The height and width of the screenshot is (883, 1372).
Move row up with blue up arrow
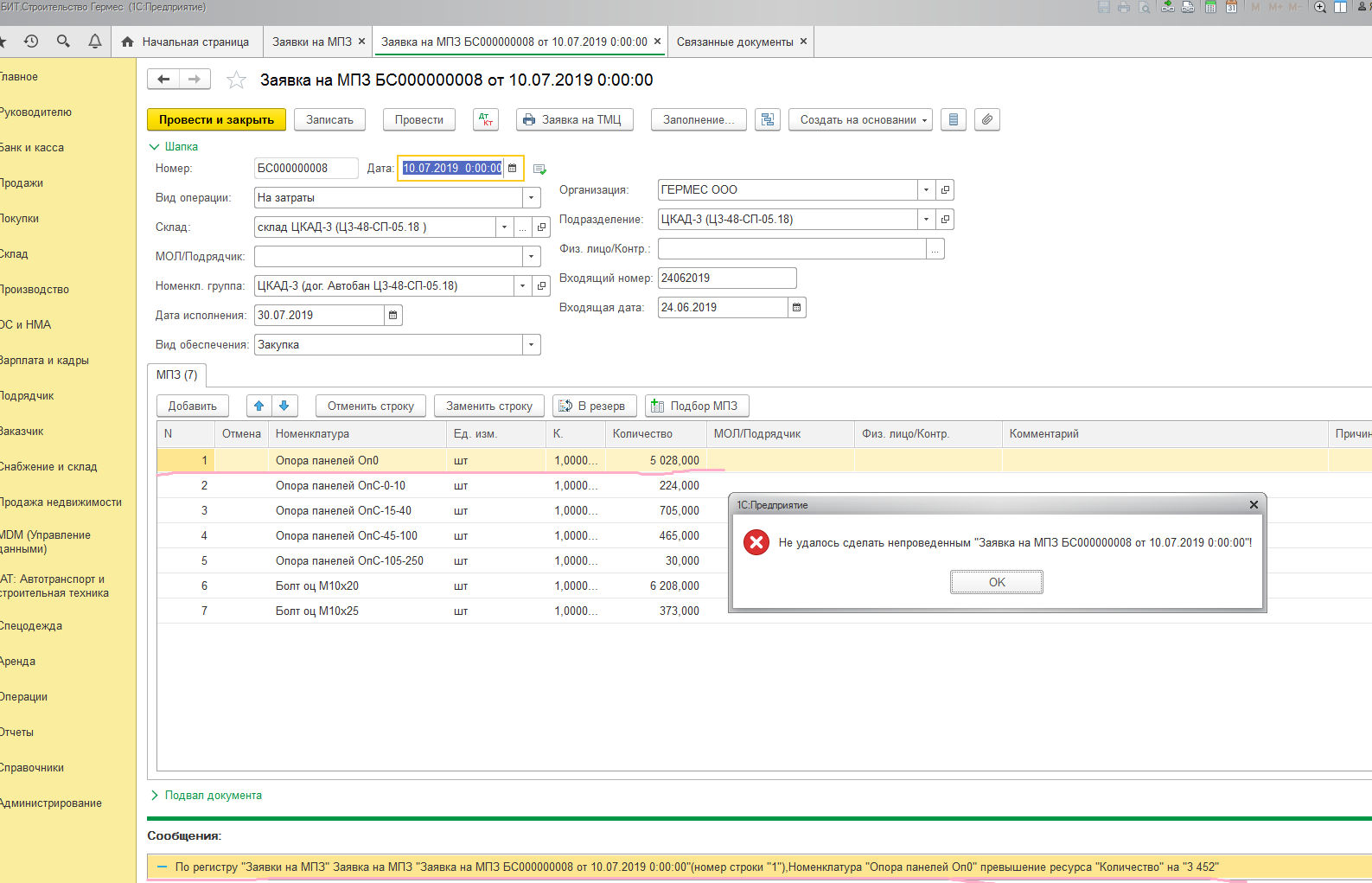pos(259,406)
